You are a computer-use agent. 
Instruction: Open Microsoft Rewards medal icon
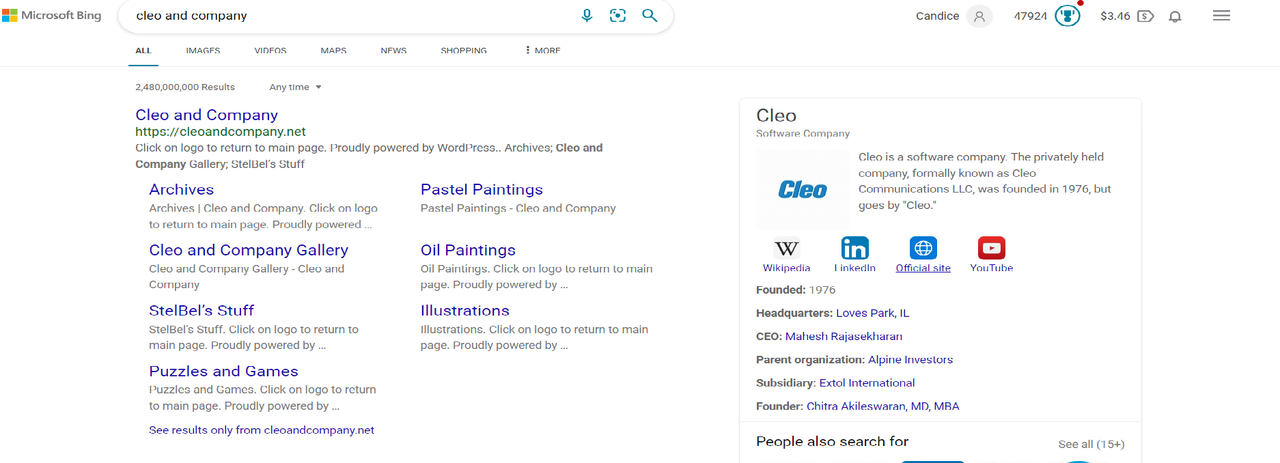(1068, 16)
